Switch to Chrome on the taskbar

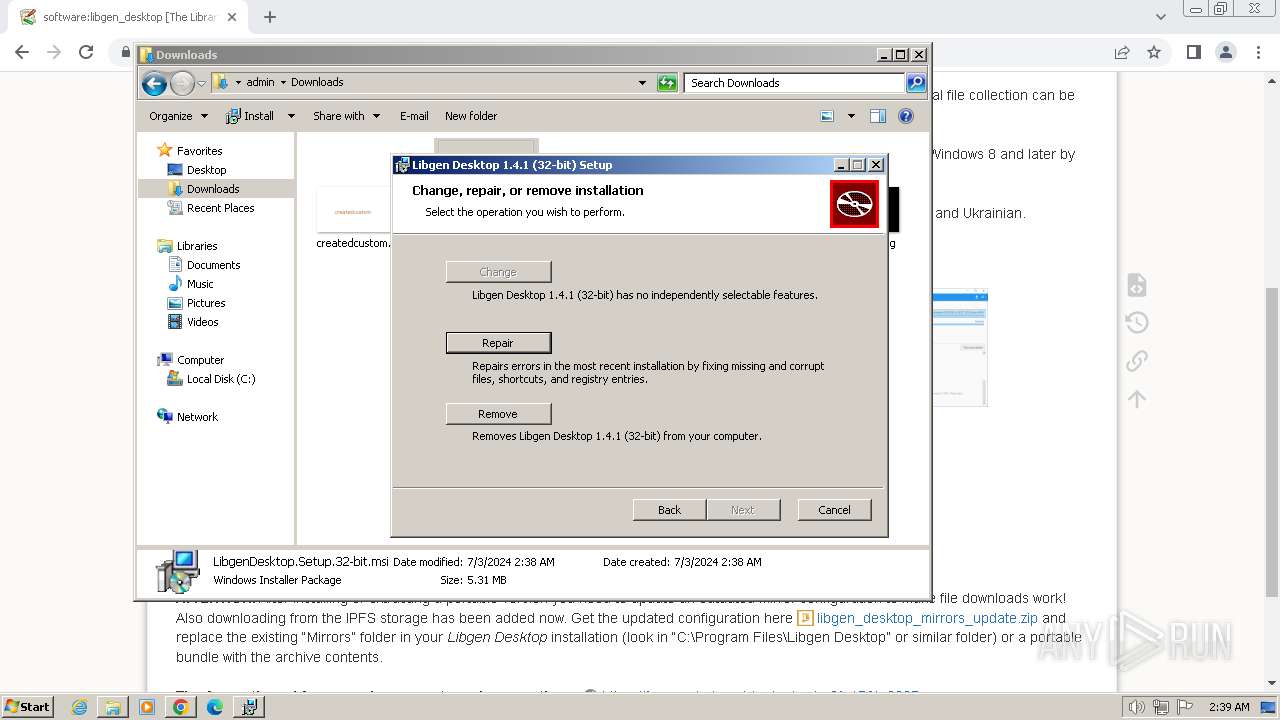[x=181, y=707]
